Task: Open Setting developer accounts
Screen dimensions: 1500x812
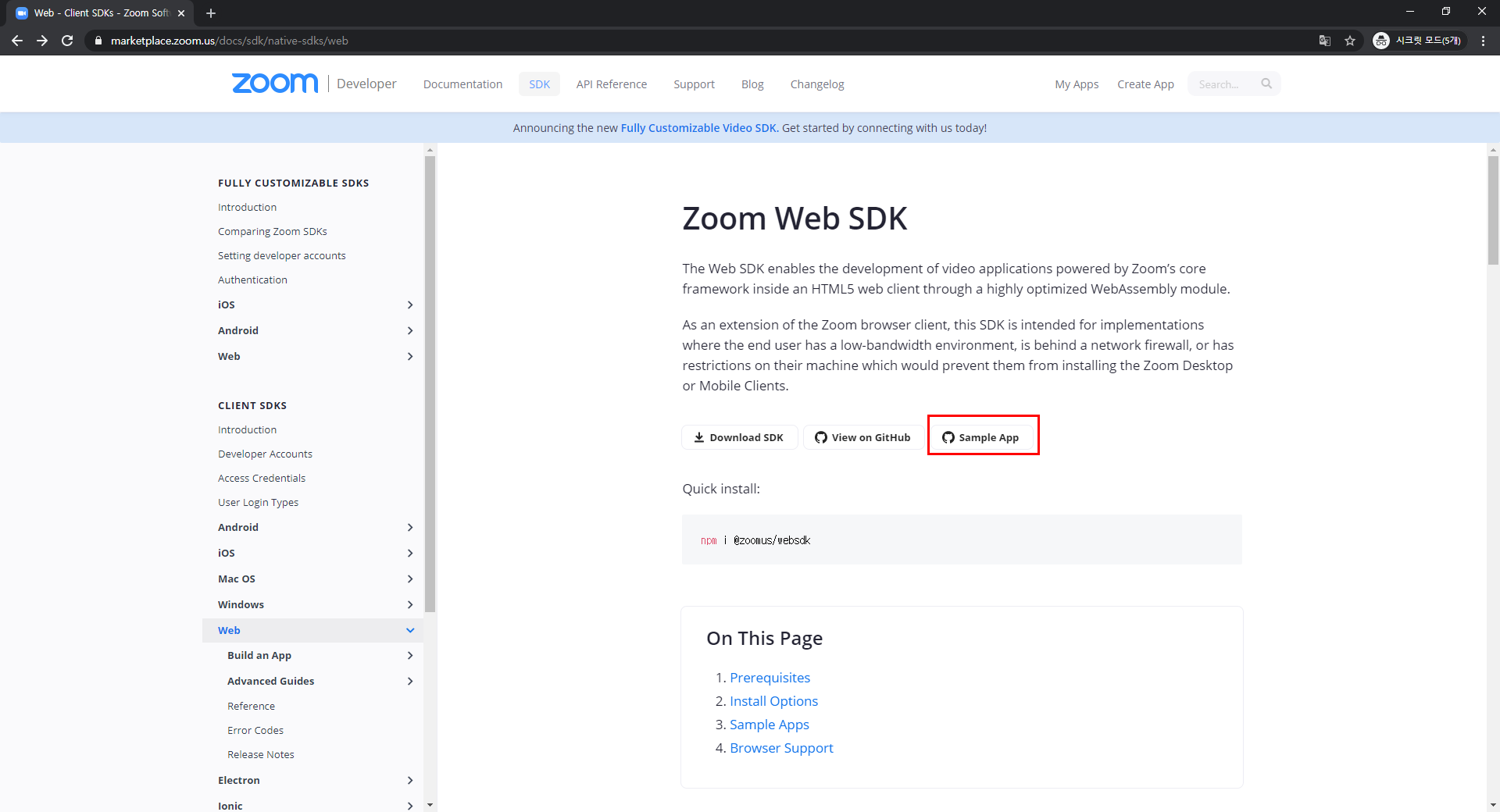Action: [x=281, y=255]
